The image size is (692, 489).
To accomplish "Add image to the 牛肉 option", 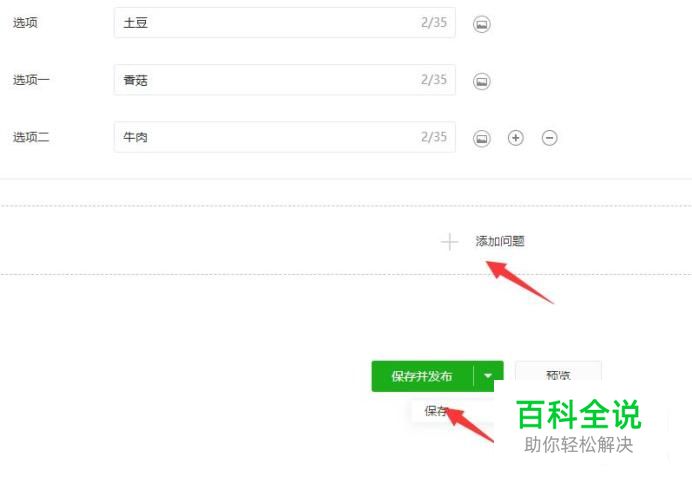I will tap(481, 138).
